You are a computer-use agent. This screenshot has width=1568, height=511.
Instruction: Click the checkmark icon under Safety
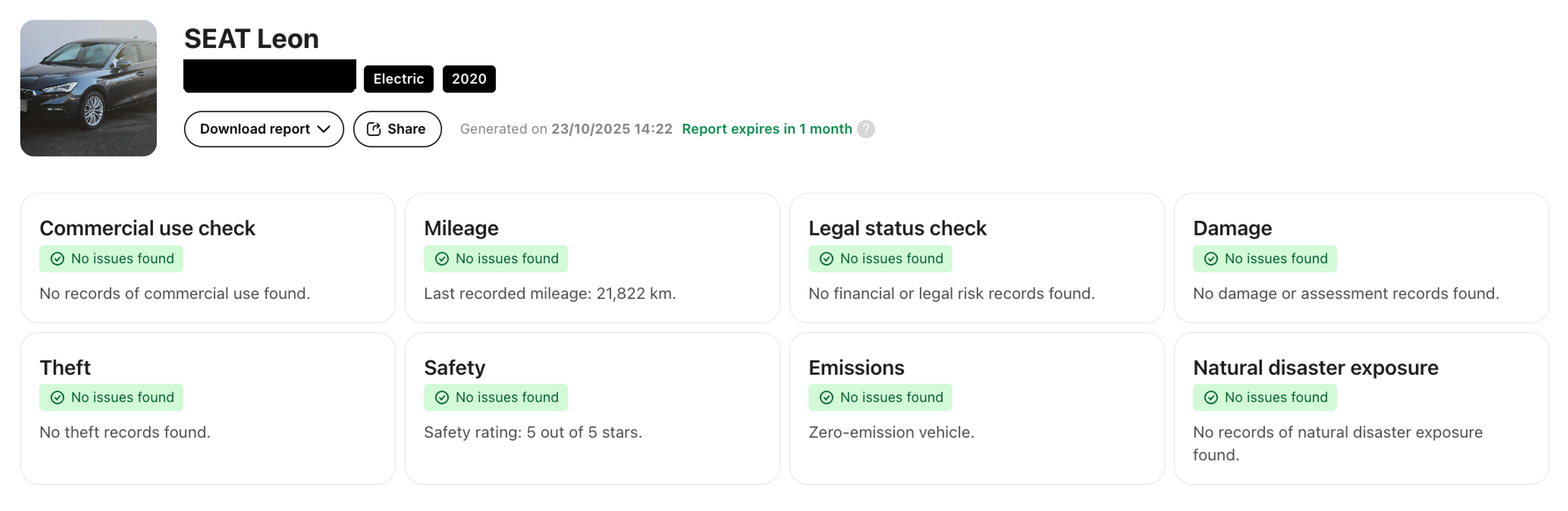click(x=442, y=398)
